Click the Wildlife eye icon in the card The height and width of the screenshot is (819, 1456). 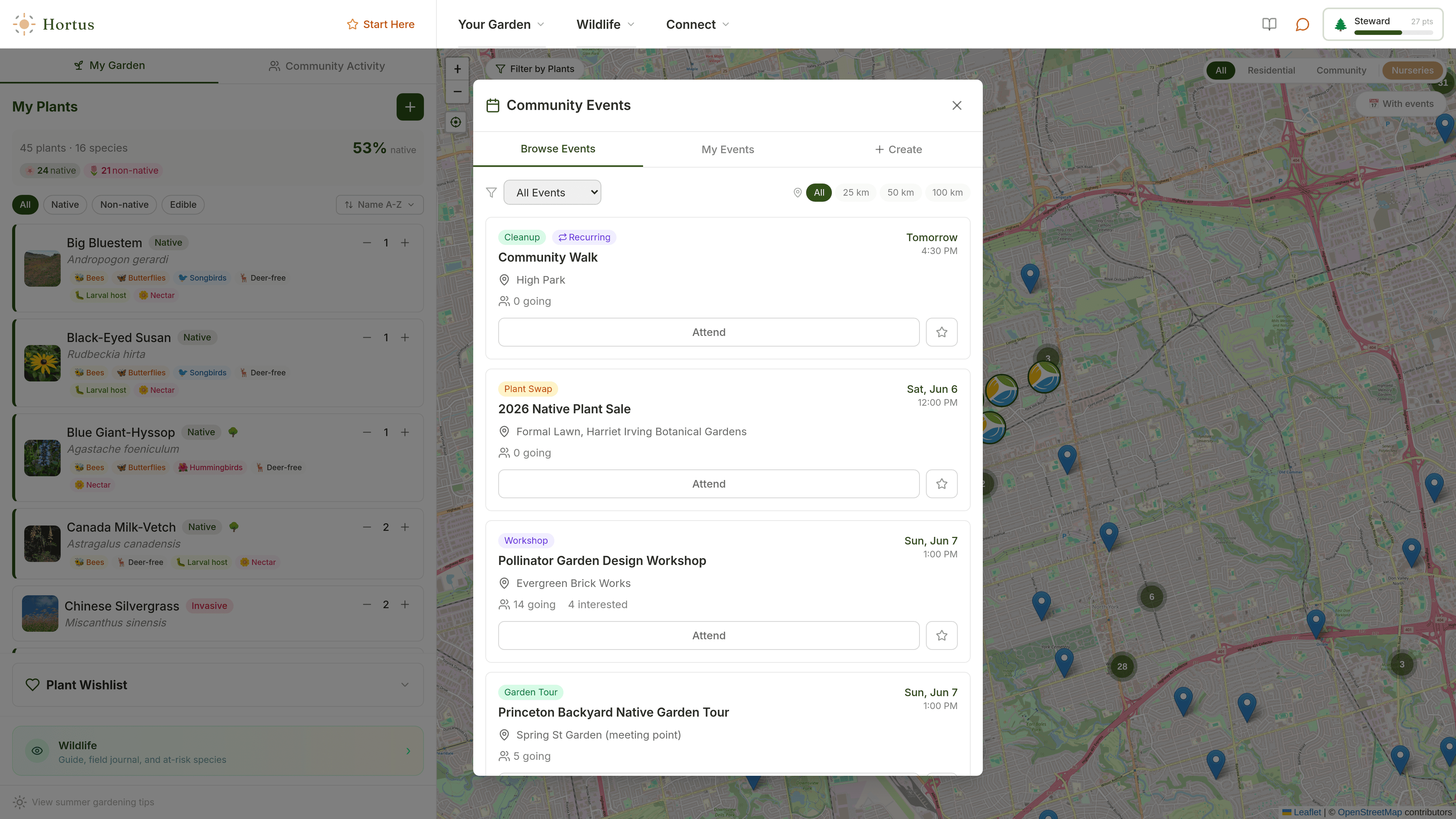[37, 751]
